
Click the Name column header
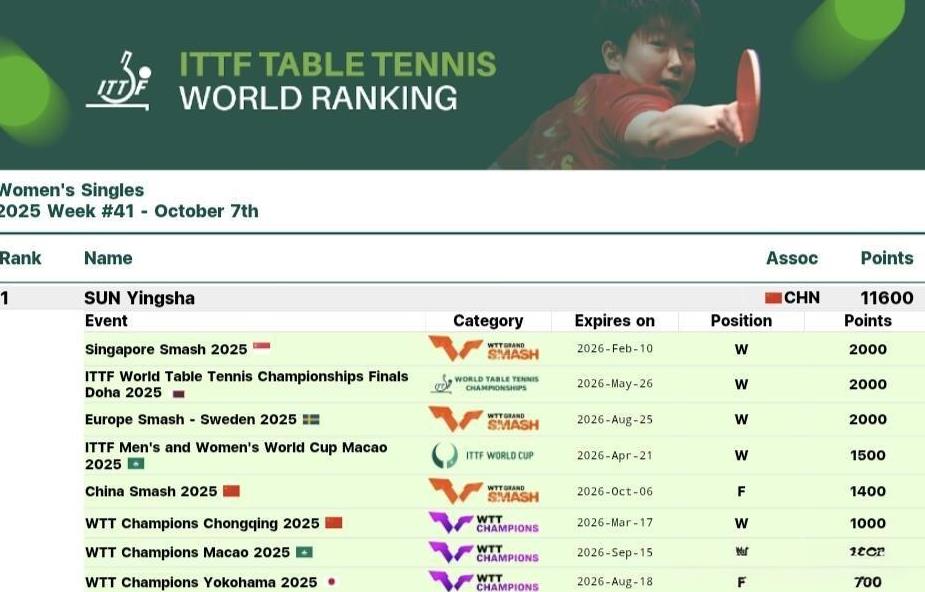[x=108, y=258]
